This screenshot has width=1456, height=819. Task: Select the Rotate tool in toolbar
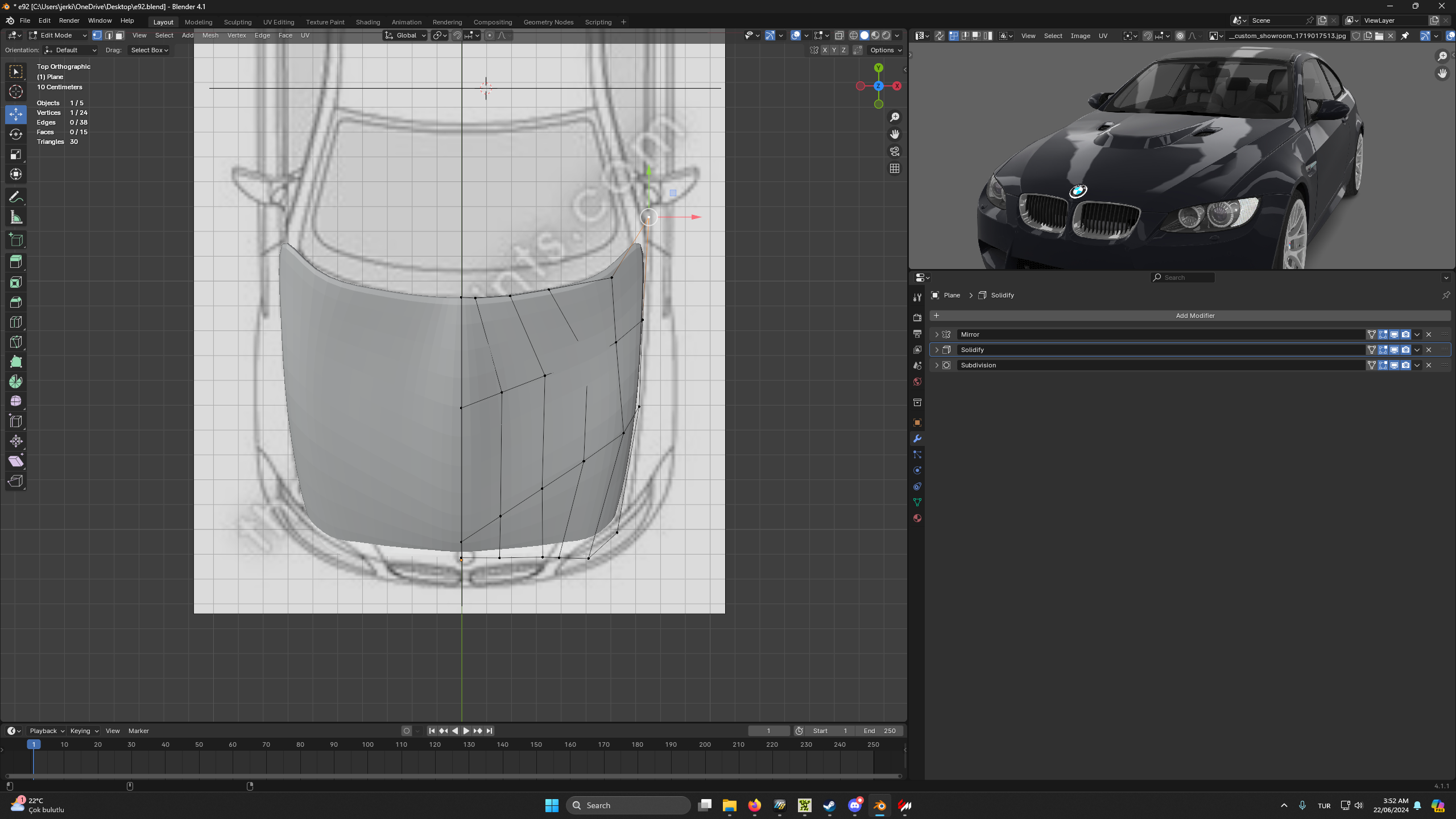click(x=16, y=134)
